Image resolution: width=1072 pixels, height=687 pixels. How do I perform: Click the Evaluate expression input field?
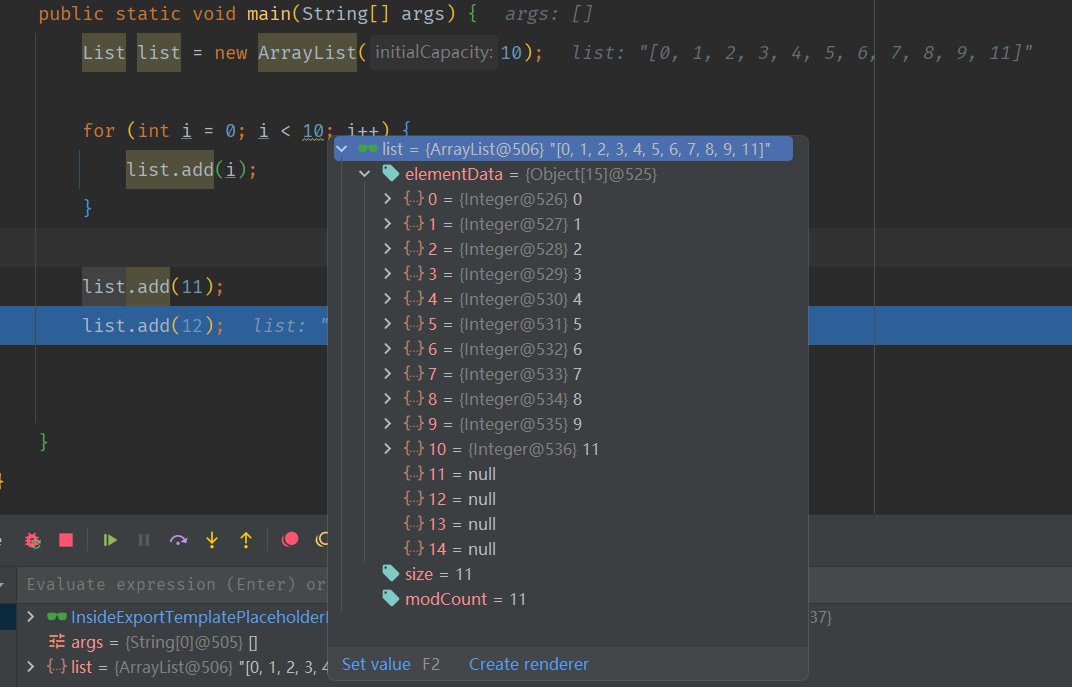coord(175,584)
